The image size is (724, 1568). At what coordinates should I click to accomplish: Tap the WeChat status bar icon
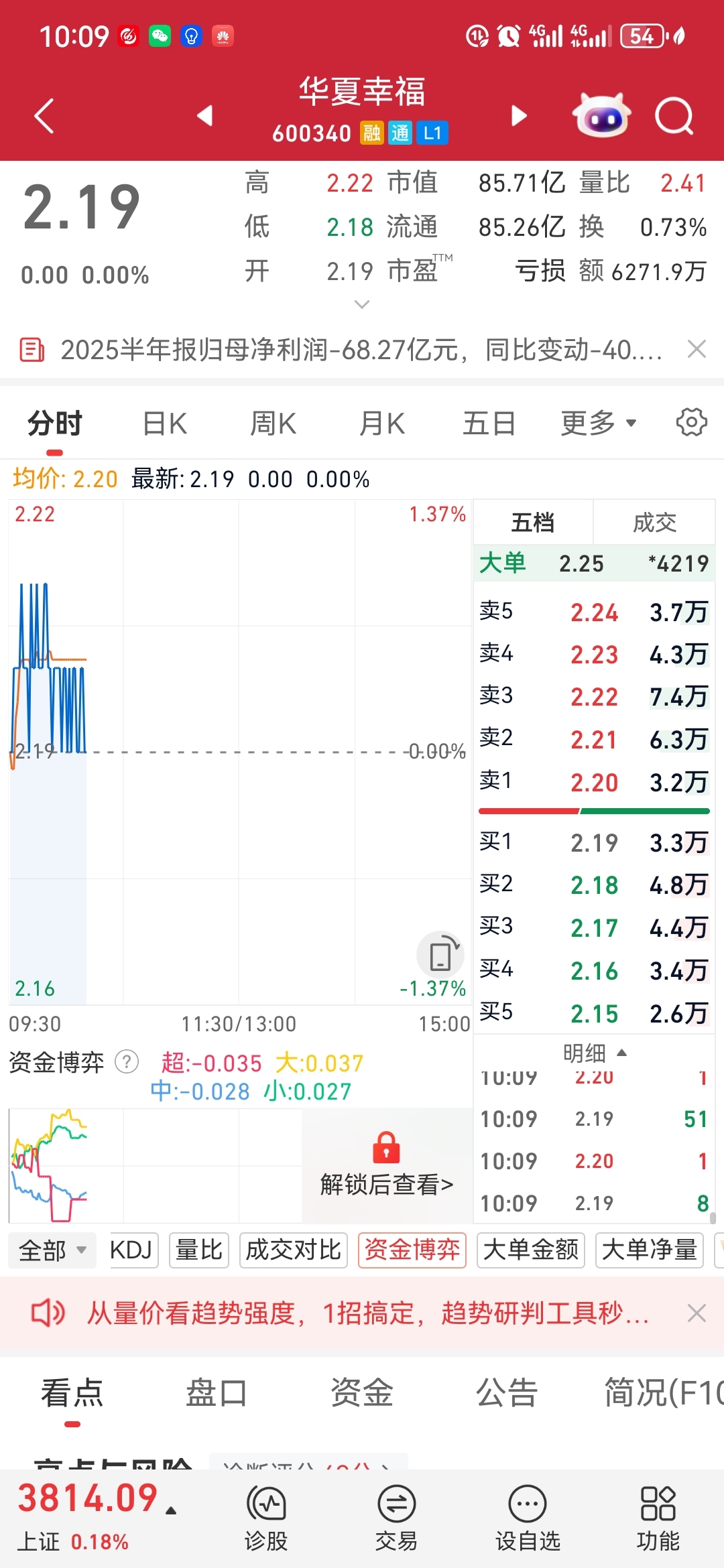[x=160, y=36]
